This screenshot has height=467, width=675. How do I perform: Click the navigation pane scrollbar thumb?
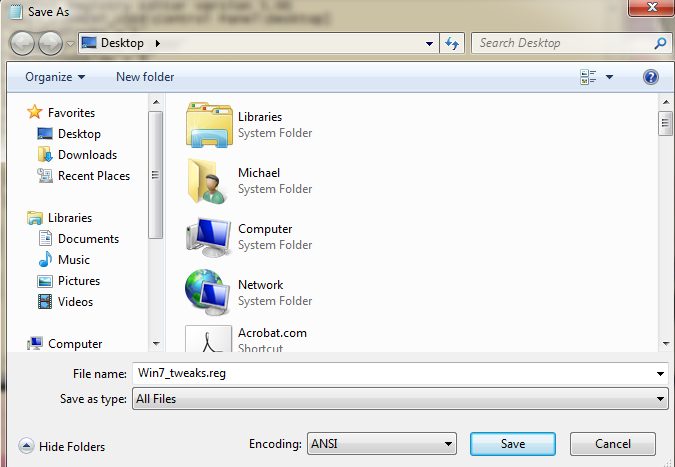click(x=155, y=175)
